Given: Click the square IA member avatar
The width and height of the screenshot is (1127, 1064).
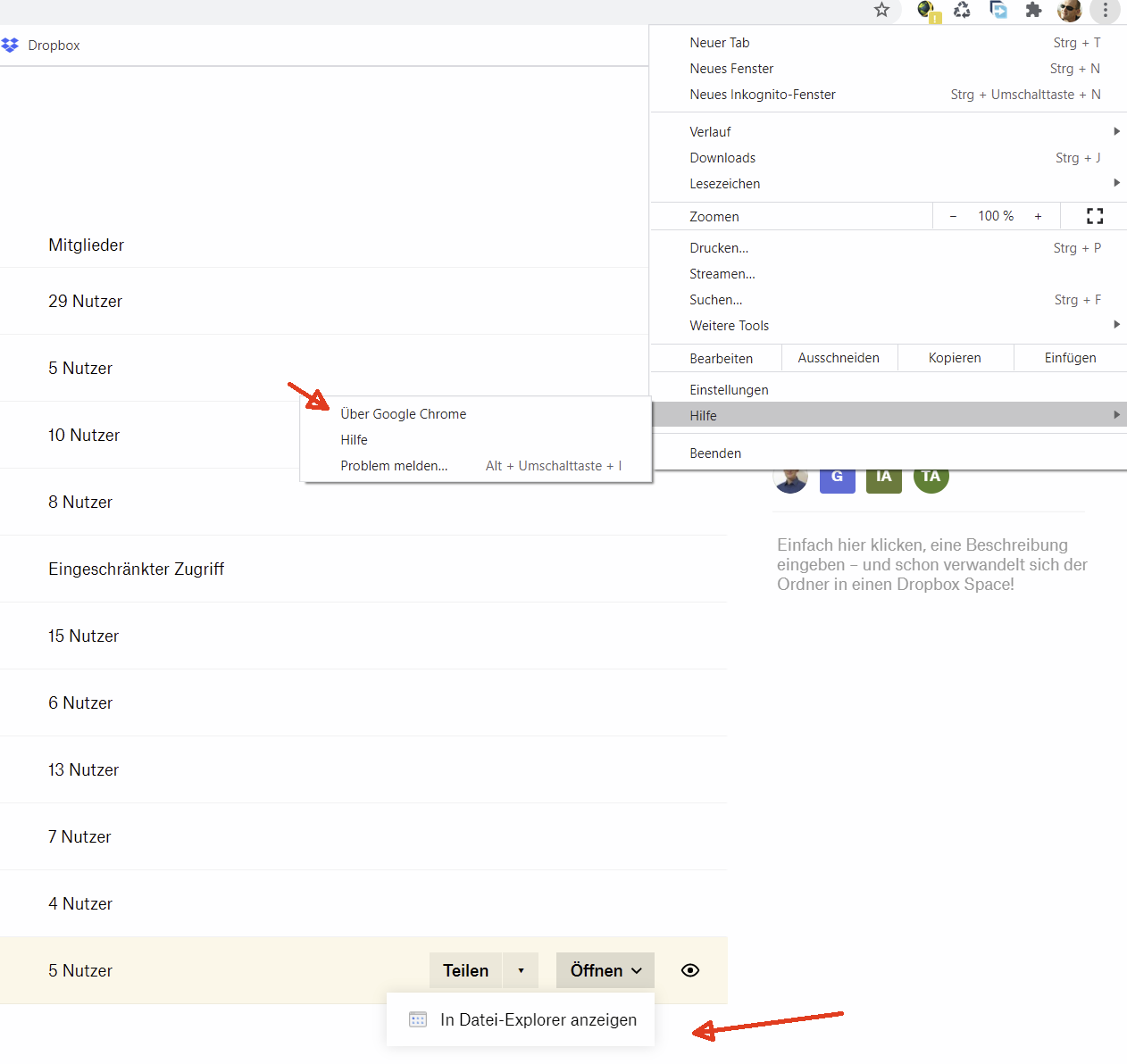Looking at the screenshot, I should [x=884, y=480].
